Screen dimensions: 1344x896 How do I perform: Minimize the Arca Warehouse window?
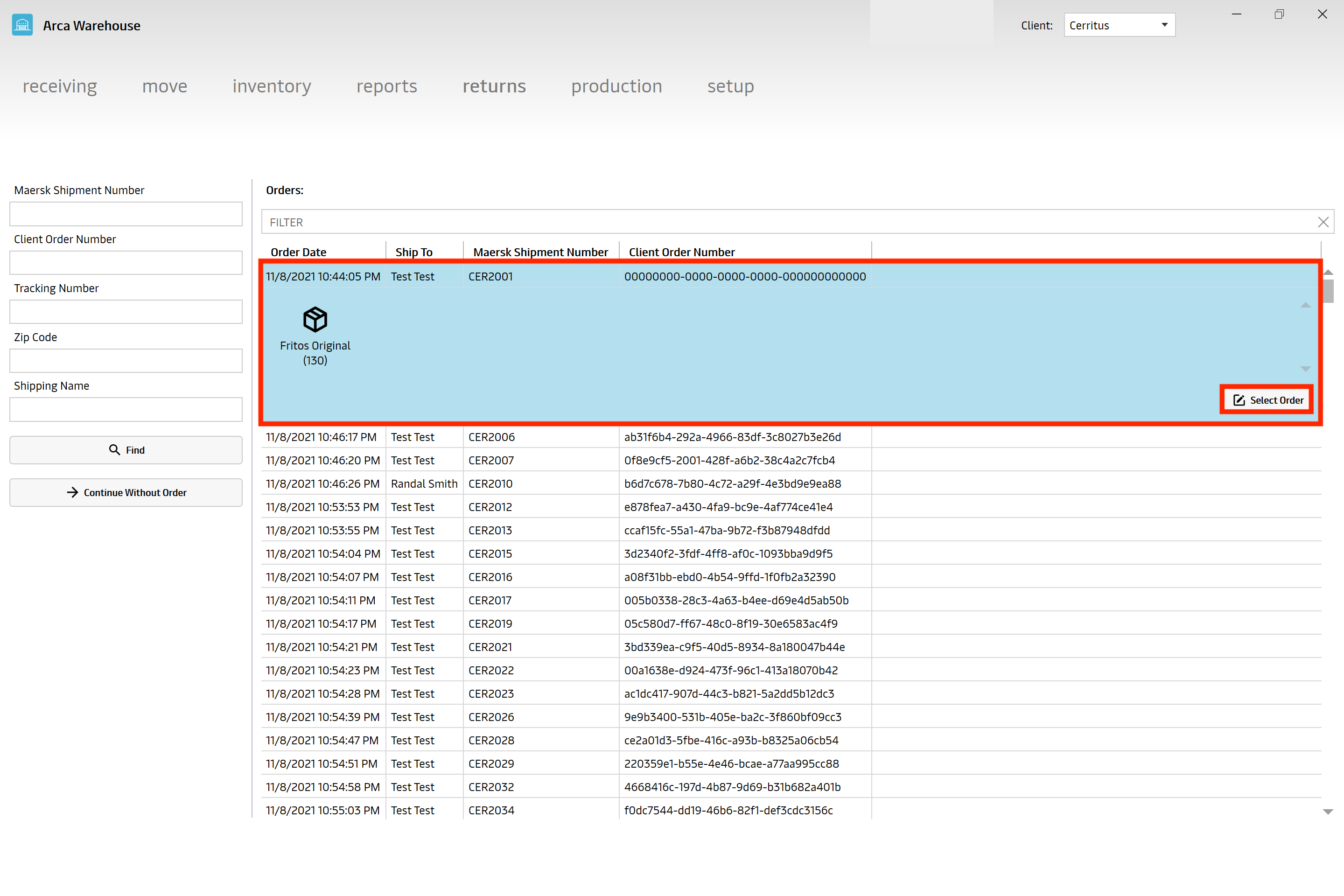[1237, 14]
